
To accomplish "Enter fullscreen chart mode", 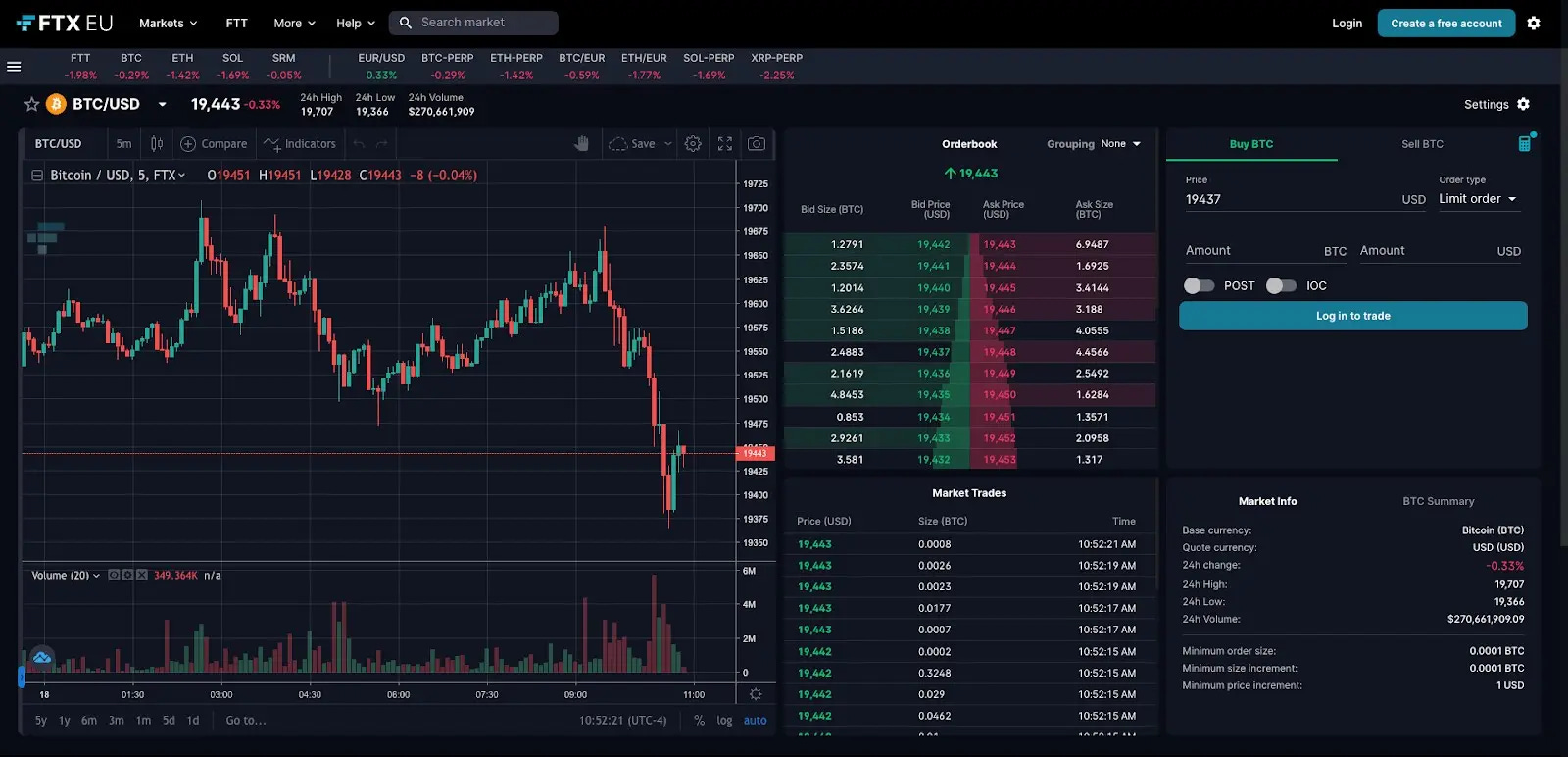I will tap(725, 143).
